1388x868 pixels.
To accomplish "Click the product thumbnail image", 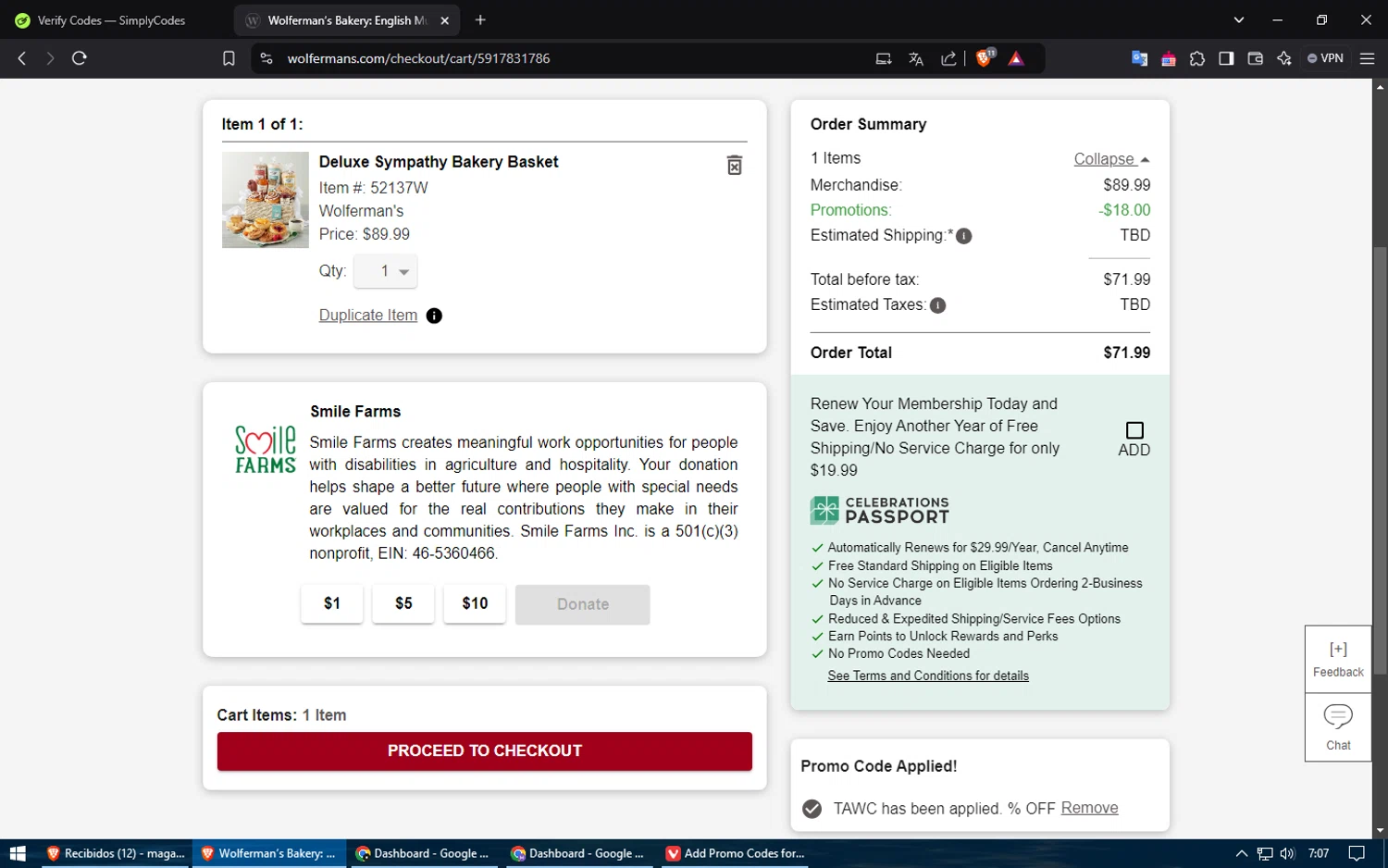I will click(266, 200).
